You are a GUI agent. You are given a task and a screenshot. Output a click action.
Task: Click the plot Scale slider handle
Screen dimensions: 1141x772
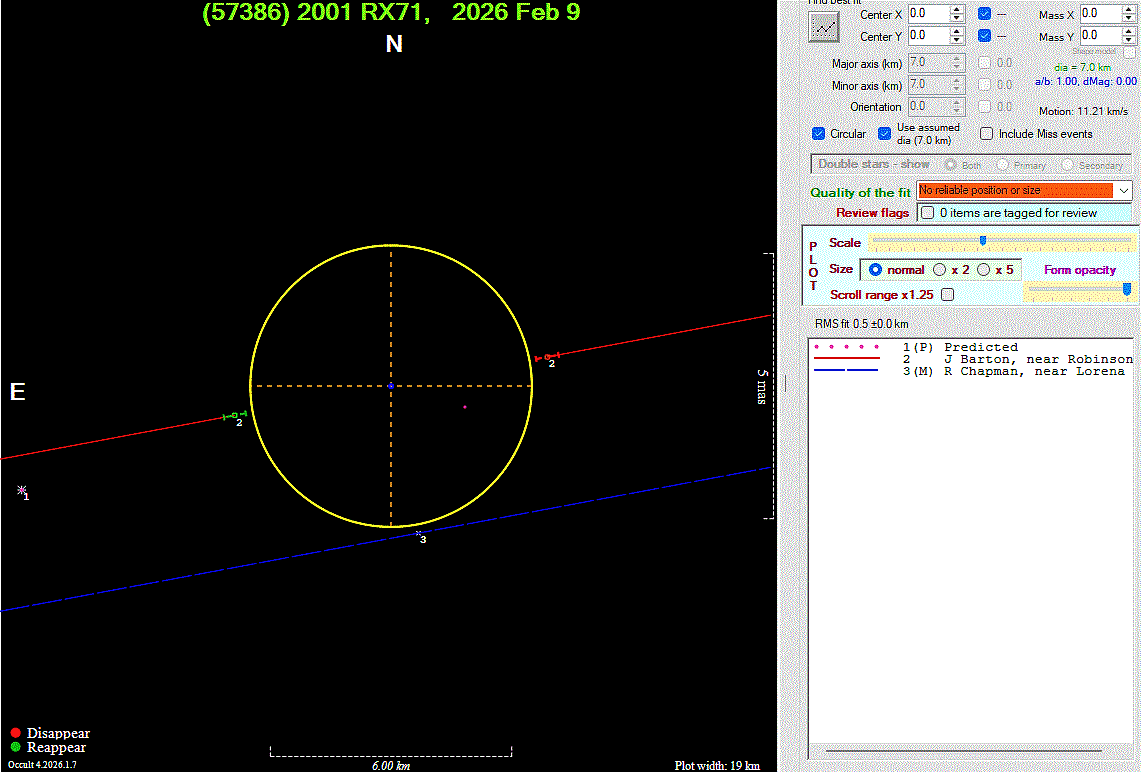coord(983,240)
